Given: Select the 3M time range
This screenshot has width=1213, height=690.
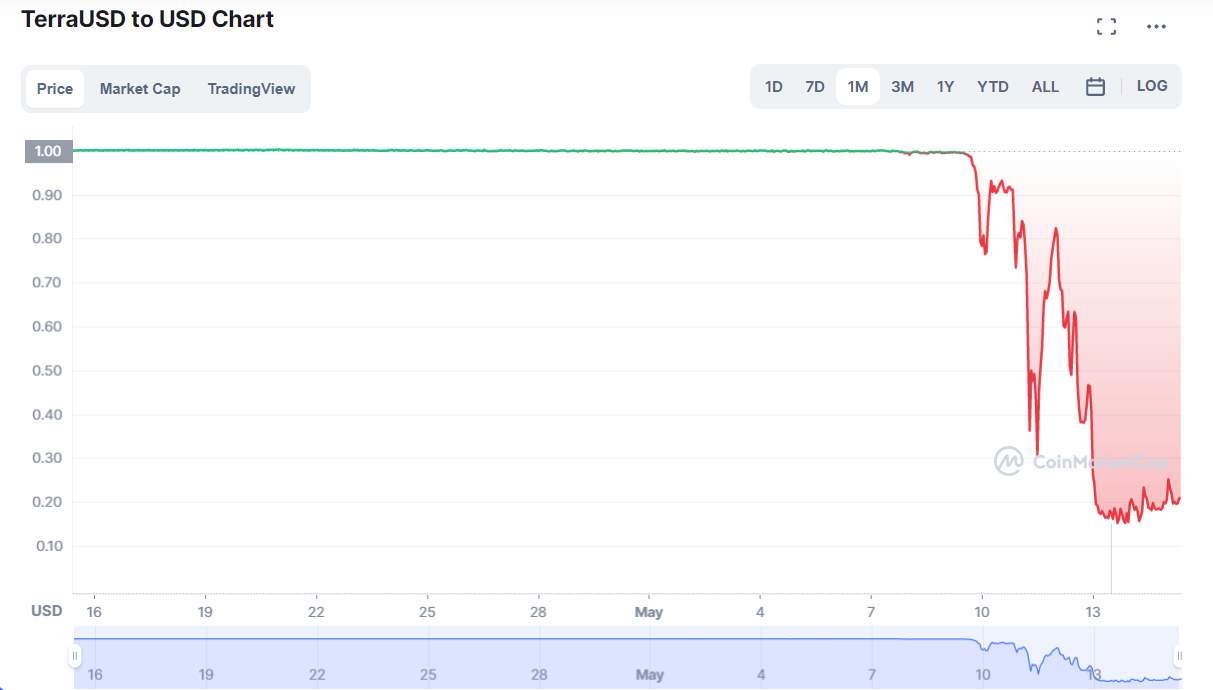Looking at the screenshot, I should (x=902, y=87).
